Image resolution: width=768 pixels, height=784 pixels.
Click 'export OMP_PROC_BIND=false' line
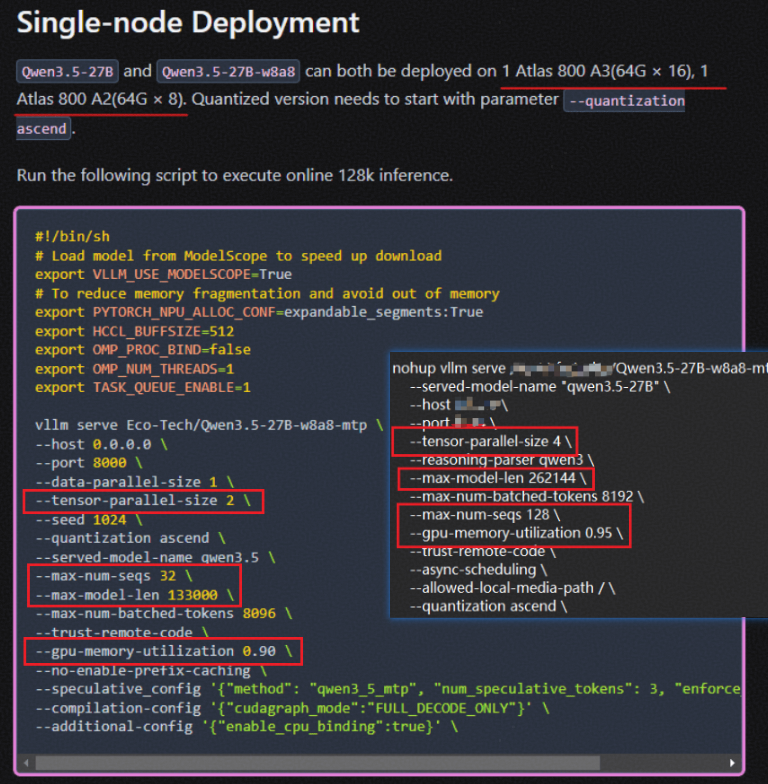tap(142, 350)
